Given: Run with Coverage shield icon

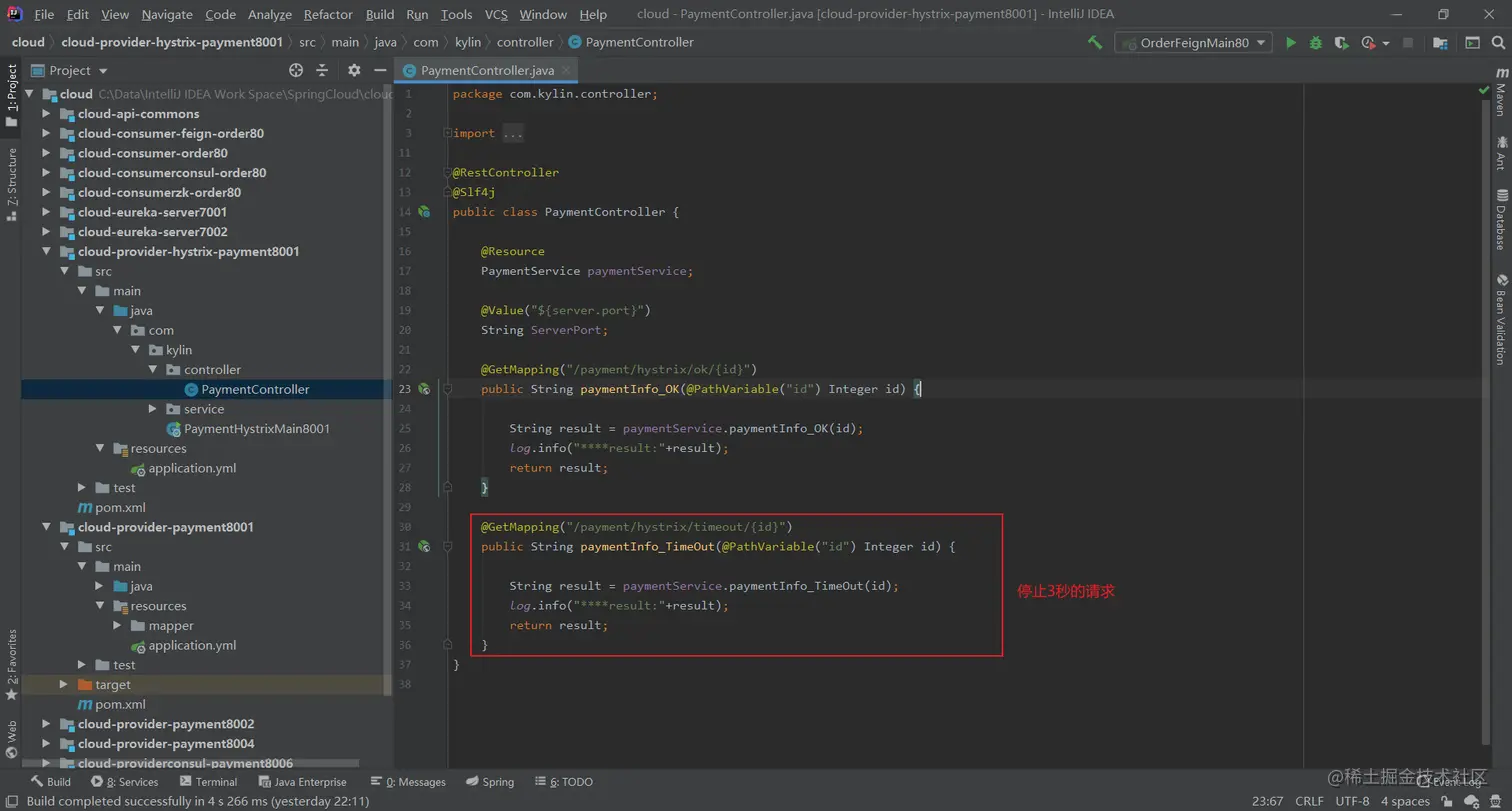Looking at the screenshot, I should pos(1341,43).
